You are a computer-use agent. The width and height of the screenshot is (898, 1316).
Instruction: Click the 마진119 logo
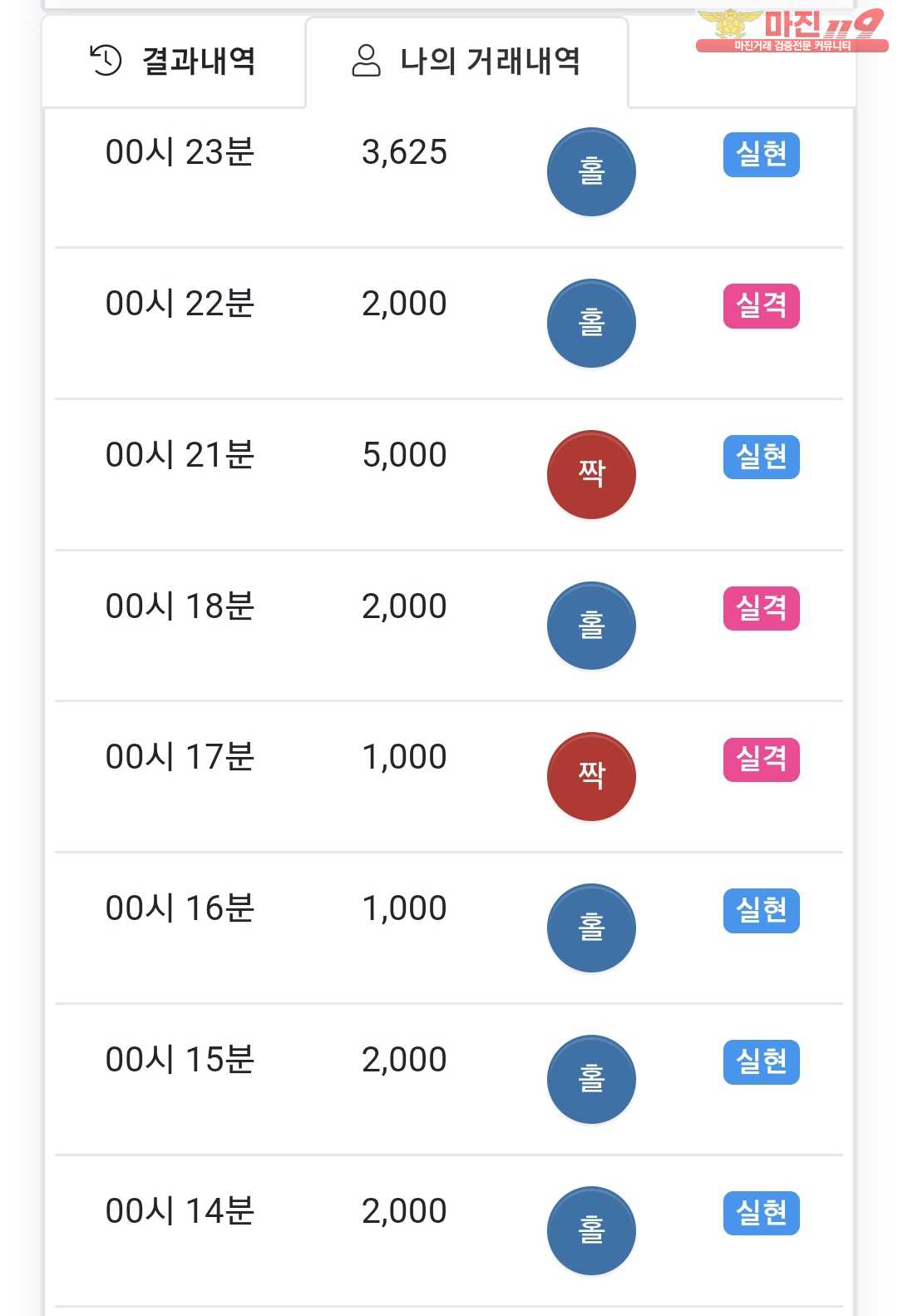pyautogui.click(x=791, y=31)
